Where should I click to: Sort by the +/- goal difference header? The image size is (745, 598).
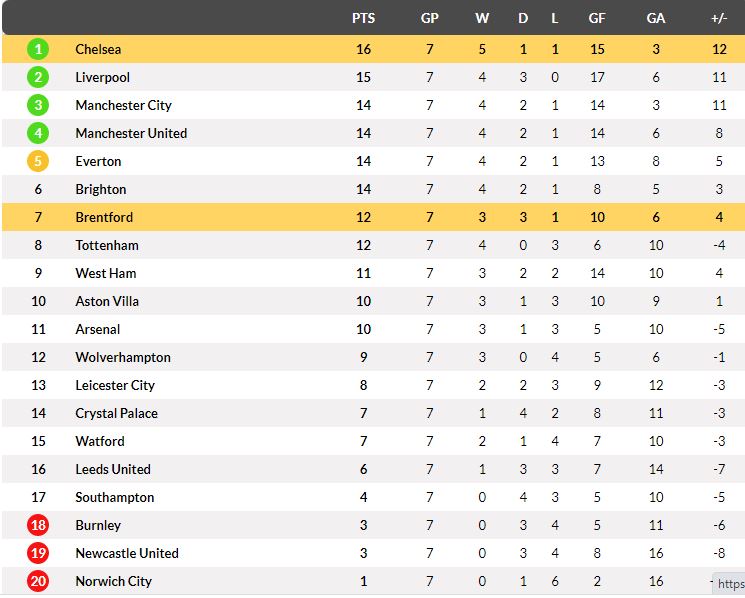point(719,18)
